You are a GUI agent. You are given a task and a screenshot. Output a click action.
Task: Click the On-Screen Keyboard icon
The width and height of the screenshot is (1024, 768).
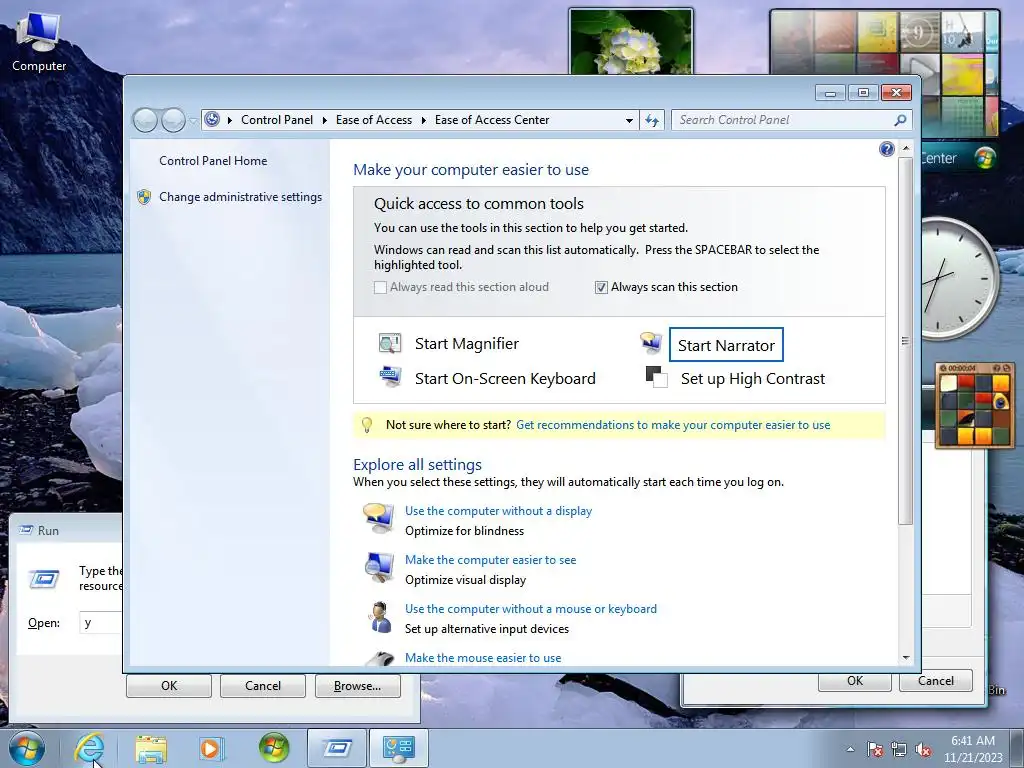(x=390, y=377)
